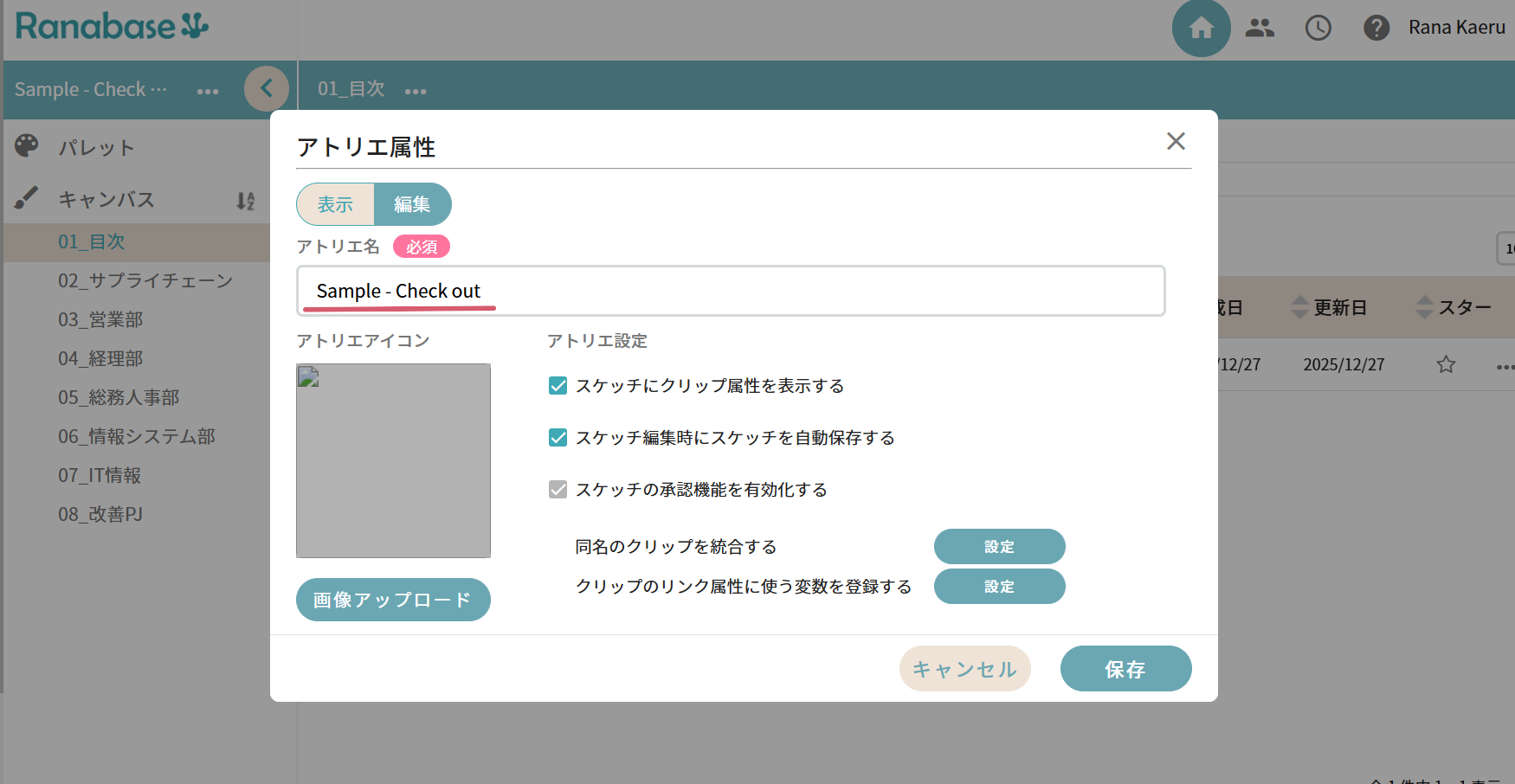Screen dimensions: 1515x784
Task: Open the 01_目次 canvas options menu
Action: 416,91
